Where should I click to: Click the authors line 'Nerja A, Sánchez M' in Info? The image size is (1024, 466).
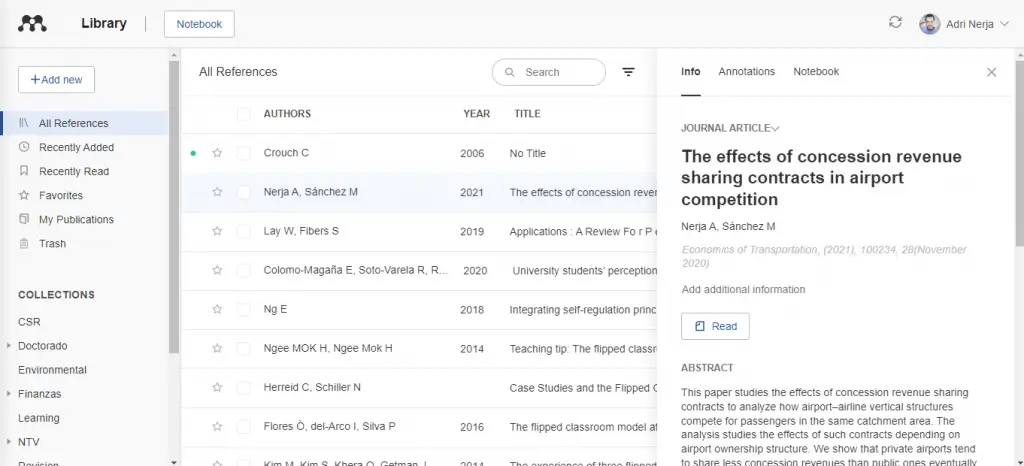[728, 226]
